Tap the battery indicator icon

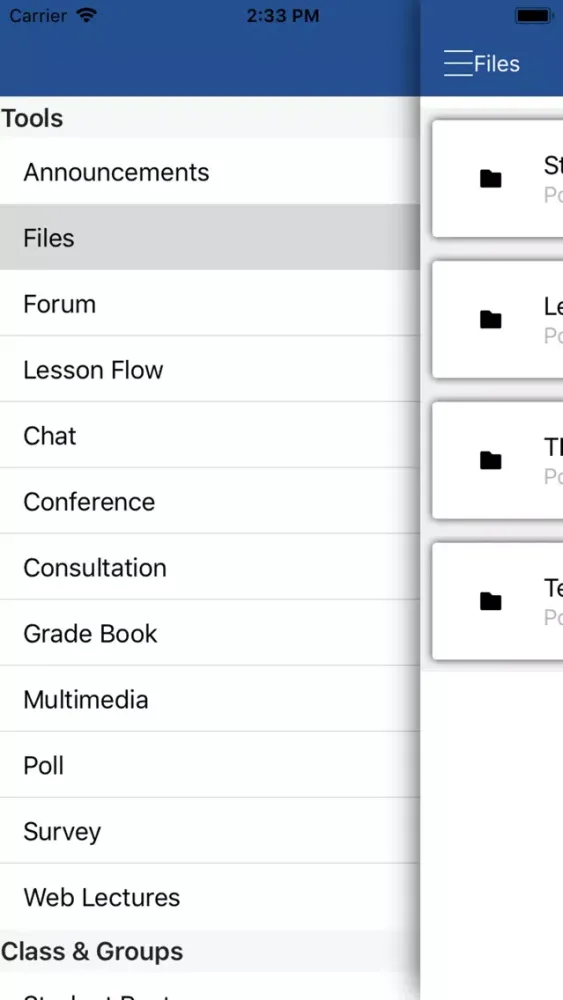(x=534, y=16)
